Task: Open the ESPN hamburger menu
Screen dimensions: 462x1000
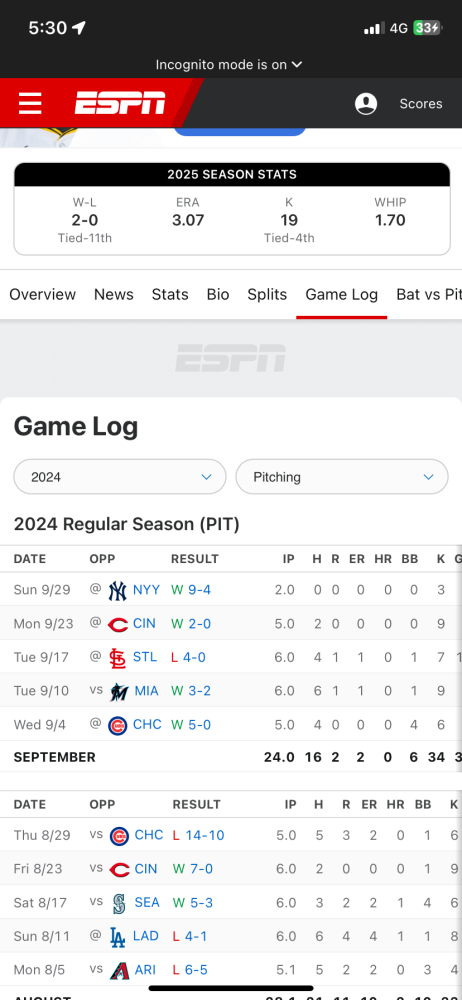Action: [x=30, y=103]
